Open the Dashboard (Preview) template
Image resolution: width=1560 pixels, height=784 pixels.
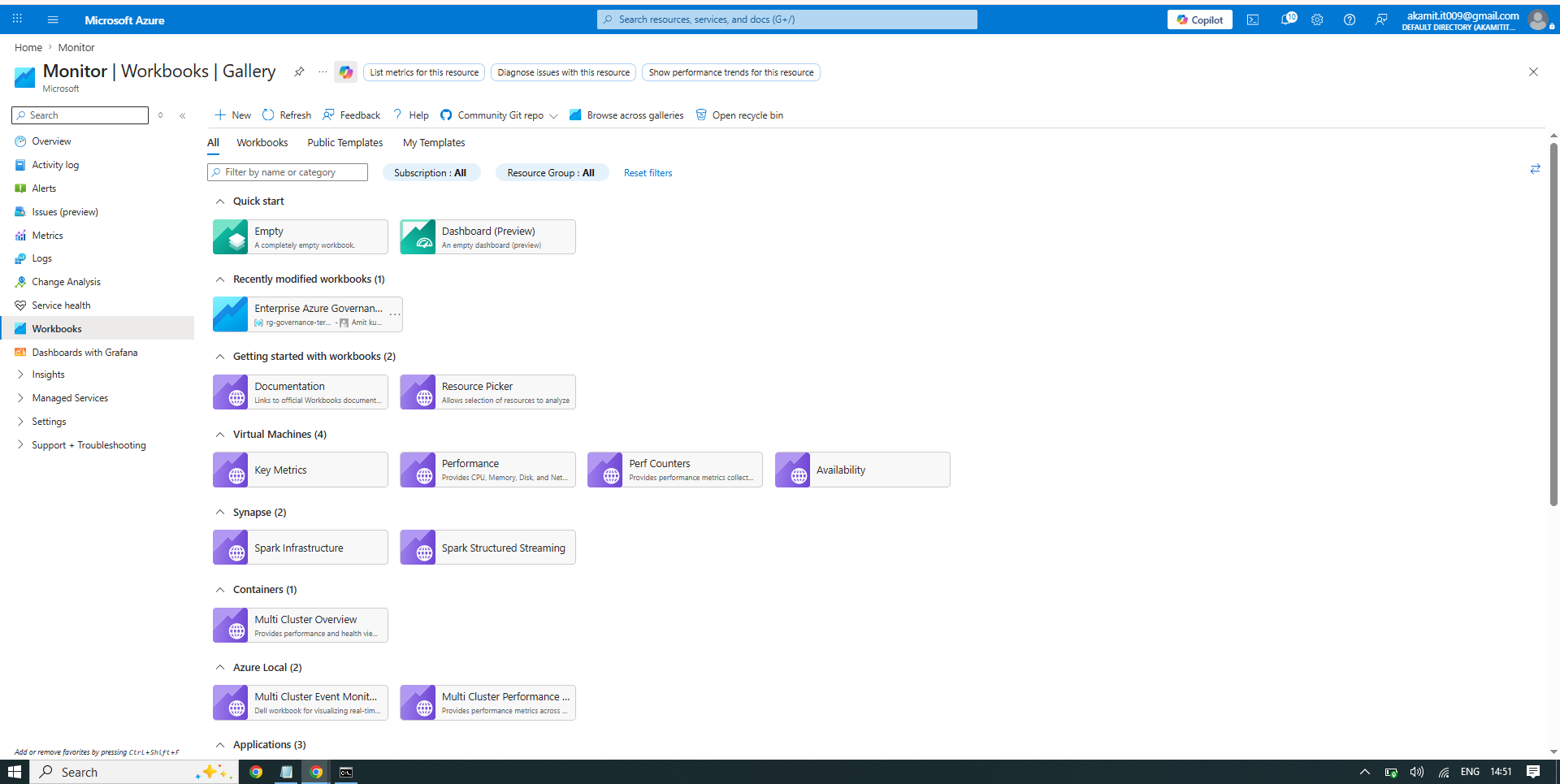487,237
